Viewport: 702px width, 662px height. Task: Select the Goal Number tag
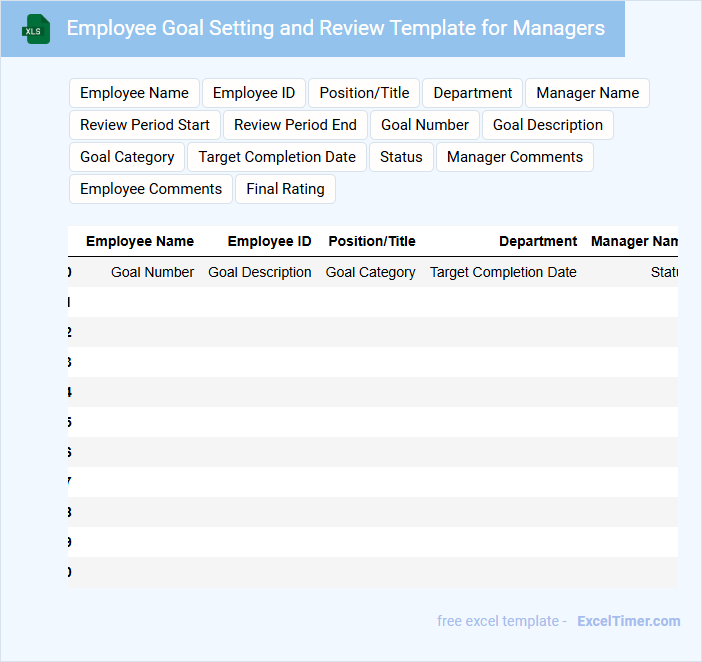coord(425,125)
